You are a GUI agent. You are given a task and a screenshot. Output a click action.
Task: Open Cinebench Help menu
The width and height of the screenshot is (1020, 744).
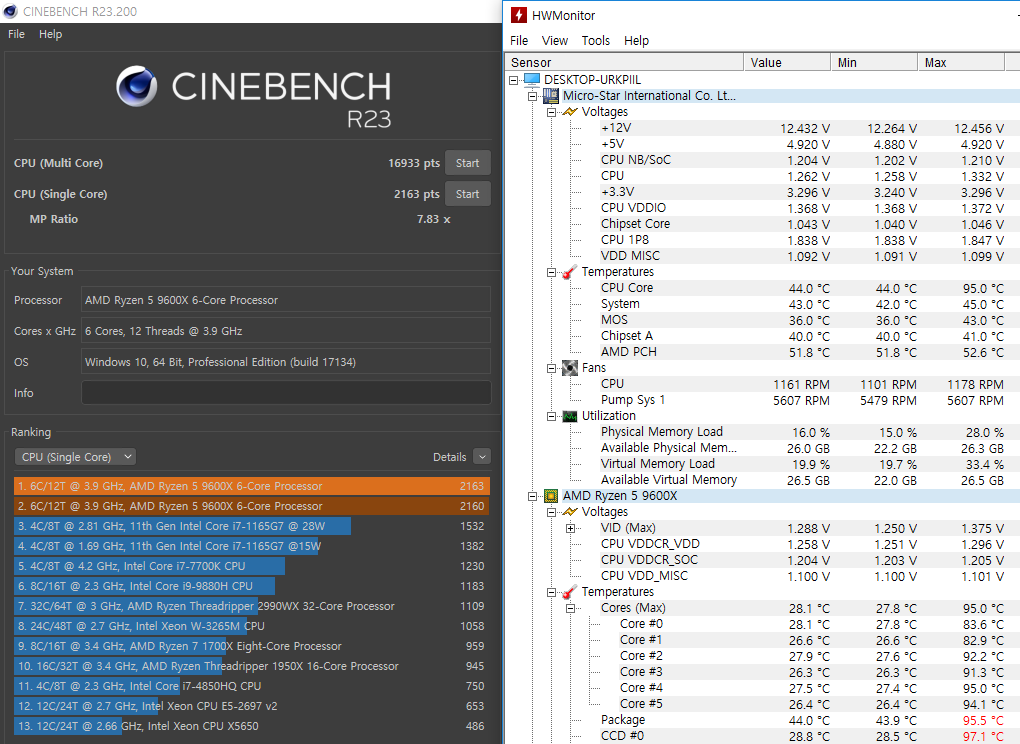click(51, 34)
